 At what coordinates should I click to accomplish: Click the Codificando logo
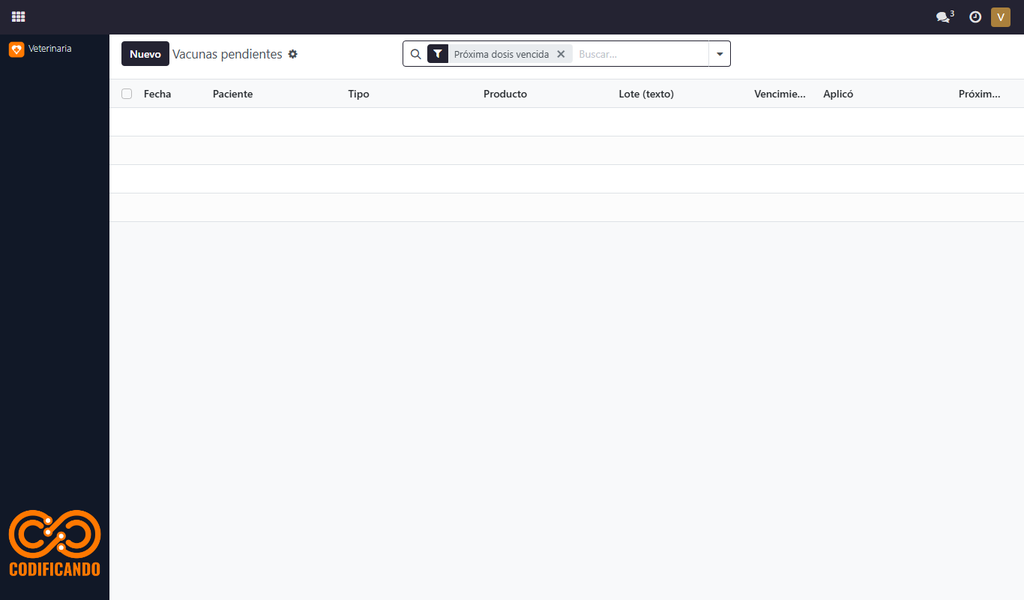pyautogui.click(x=55, y=543)
